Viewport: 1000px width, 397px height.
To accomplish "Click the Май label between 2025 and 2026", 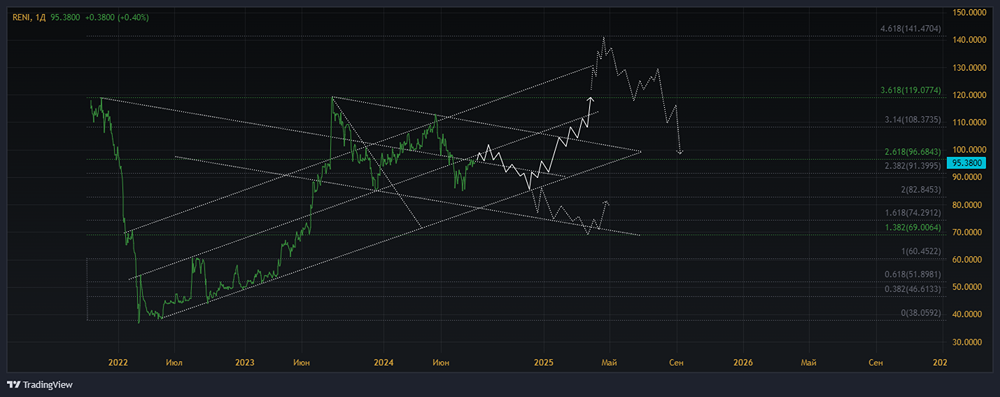I will [x=610, y=363].
